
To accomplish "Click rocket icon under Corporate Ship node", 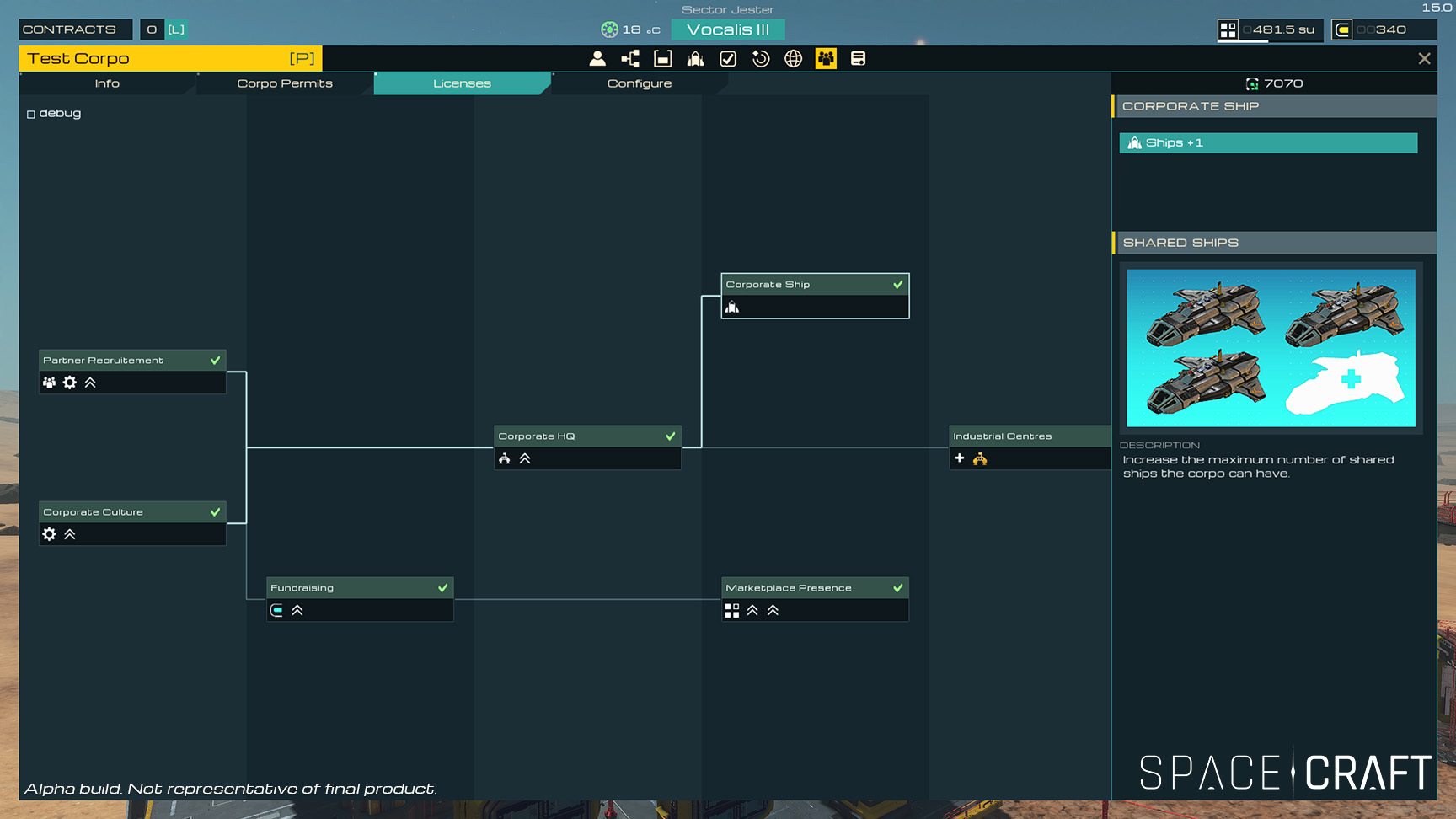I will point(732,307).
